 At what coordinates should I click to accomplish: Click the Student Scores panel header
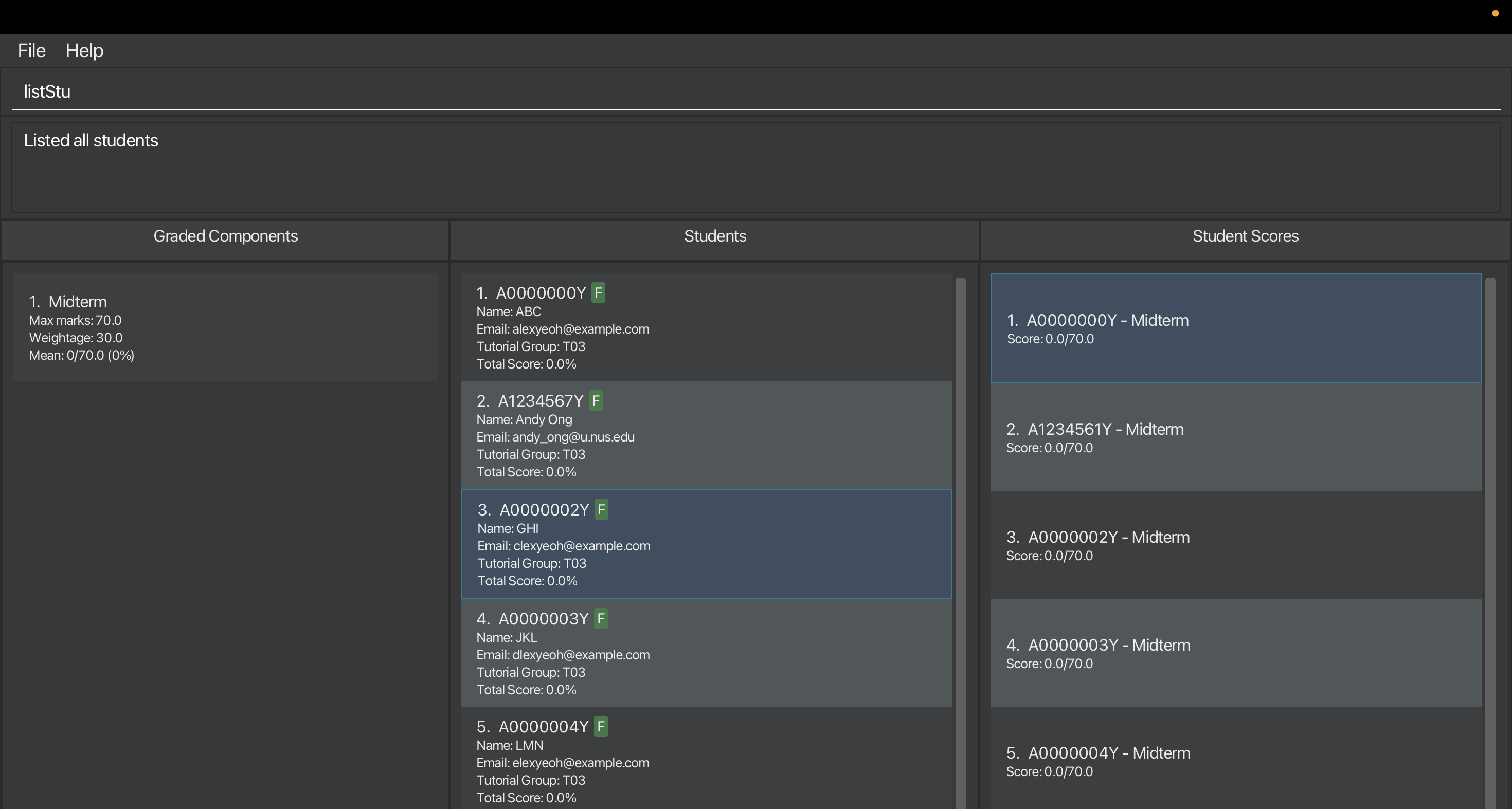(1245, 236)
